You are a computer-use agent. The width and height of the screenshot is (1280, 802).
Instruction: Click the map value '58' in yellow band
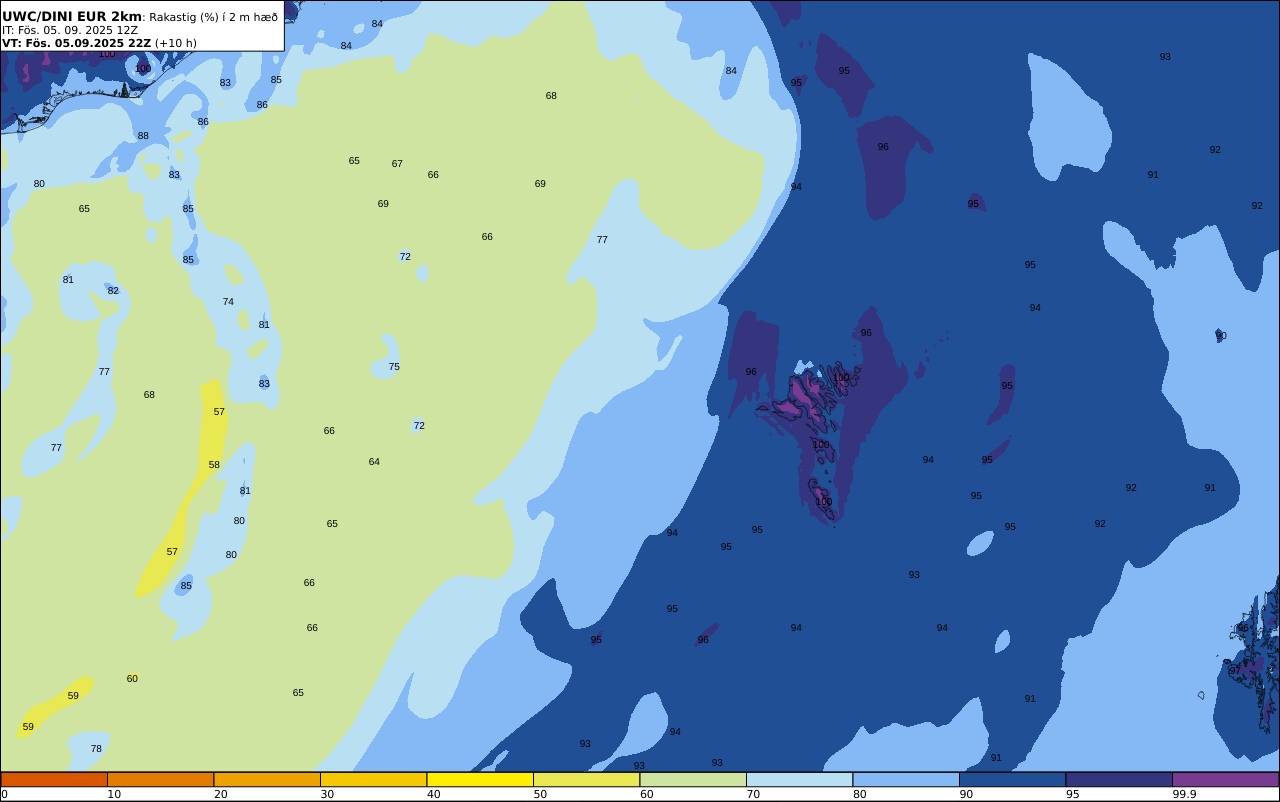(214, 465)
